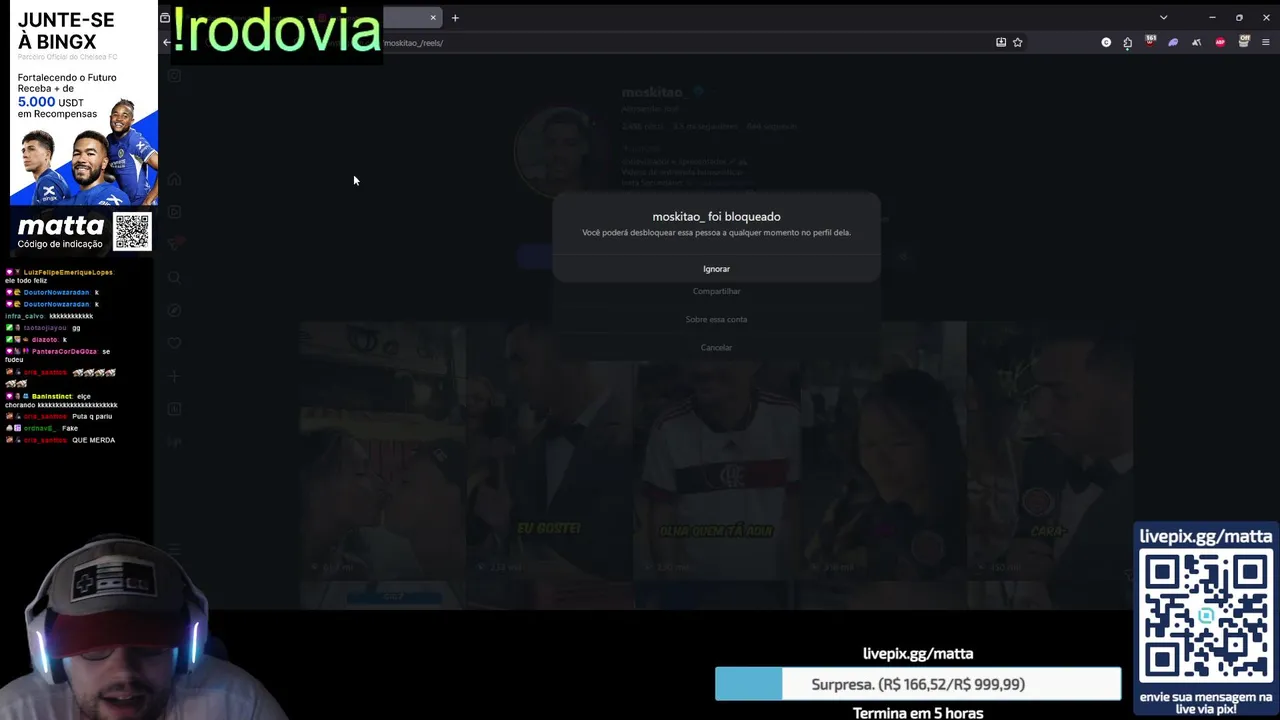Bookmark this page with star icon

[x=1018, y=42]
